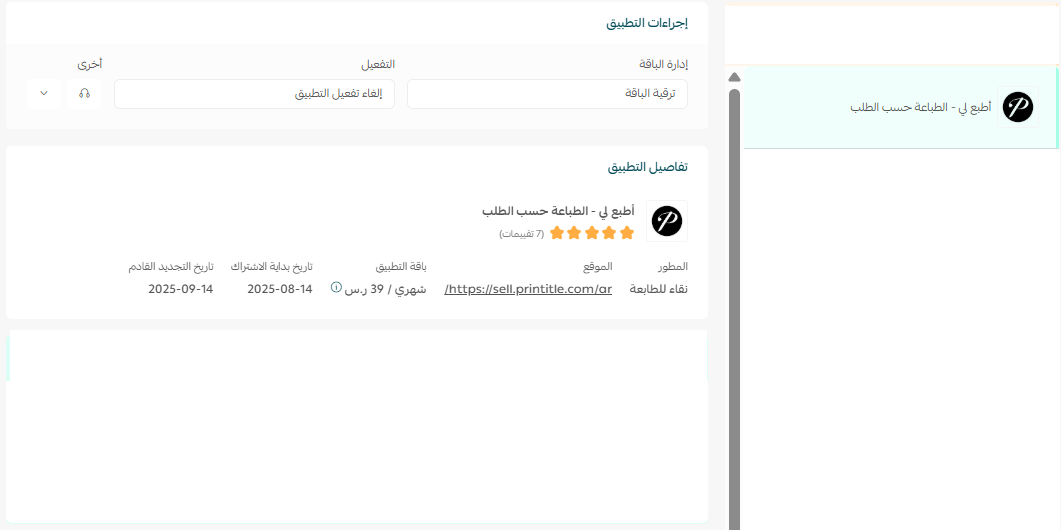This screenshot has height=532, width=1061.
Task: Click the تاريخ التجديد القادم label
Action: [171, 267]
